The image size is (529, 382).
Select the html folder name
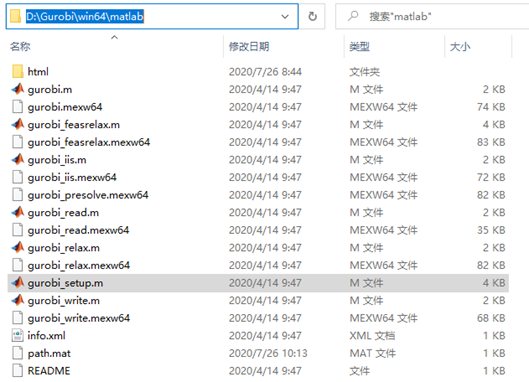[38, 72]
